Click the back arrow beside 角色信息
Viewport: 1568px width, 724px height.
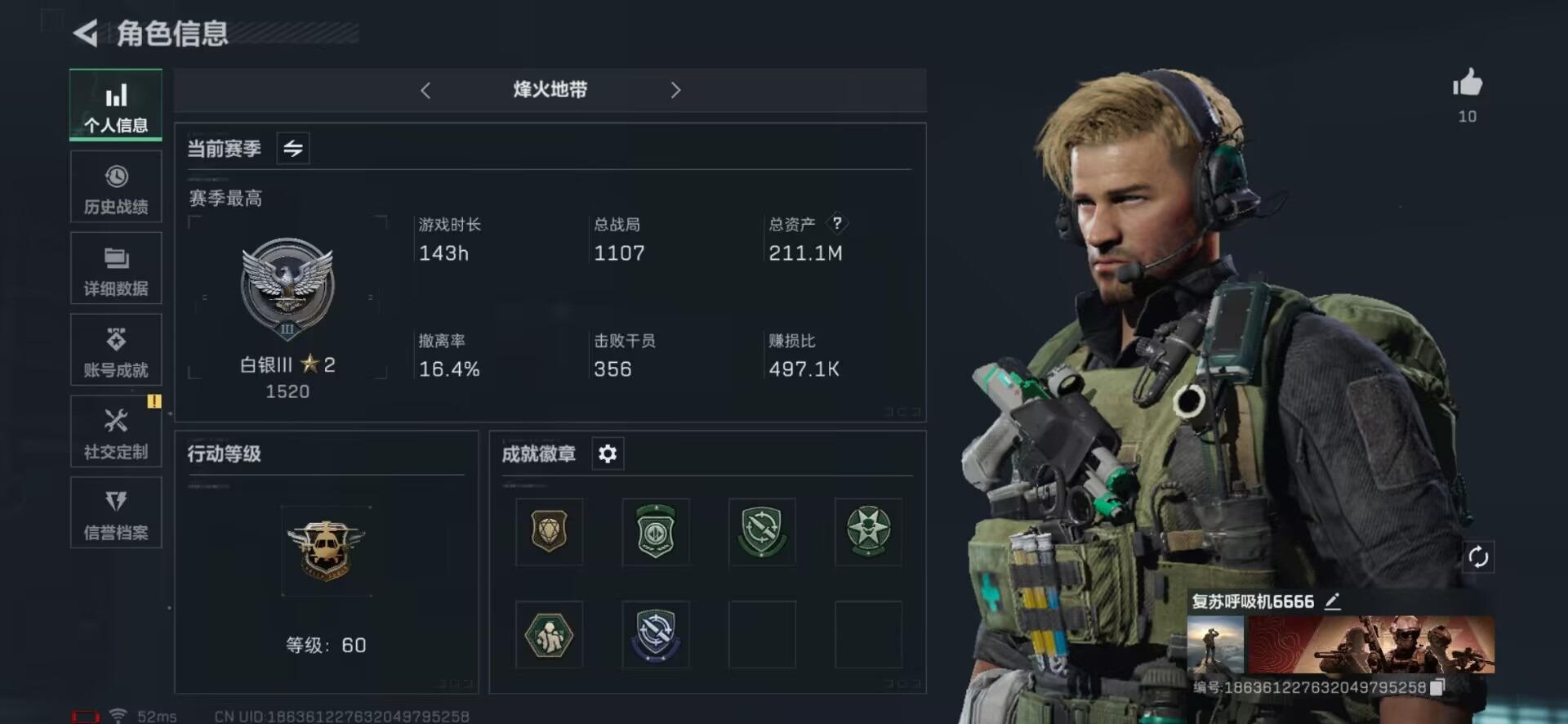(86, 33)
